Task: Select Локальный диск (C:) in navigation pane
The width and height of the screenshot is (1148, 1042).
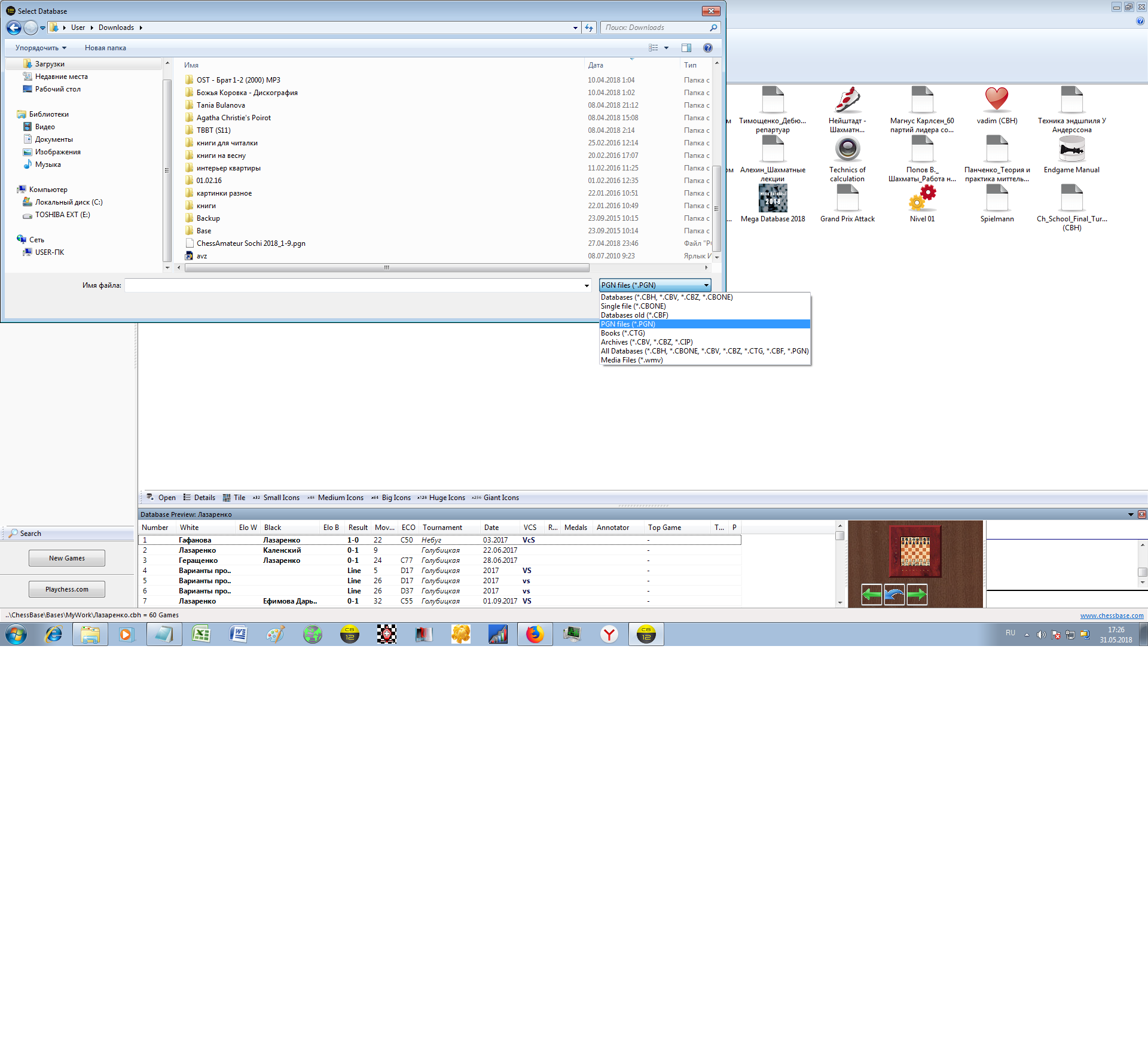Action: tap(68, 202)
